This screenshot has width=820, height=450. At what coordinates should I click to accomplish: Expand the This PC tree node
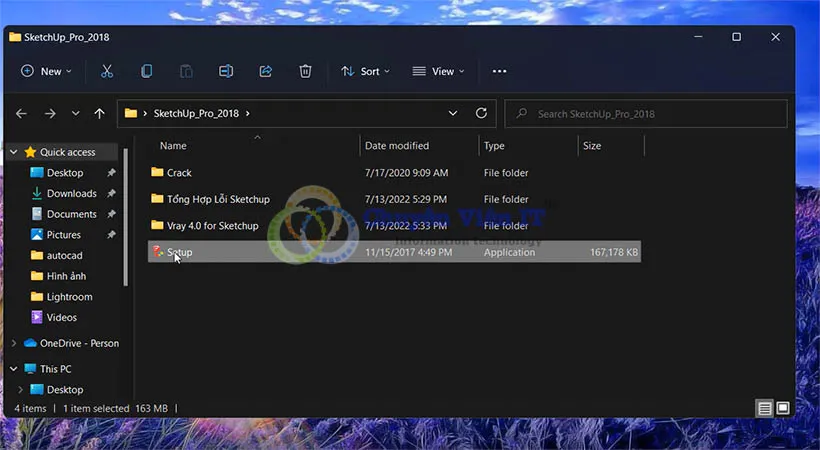[x=13, y=369]
